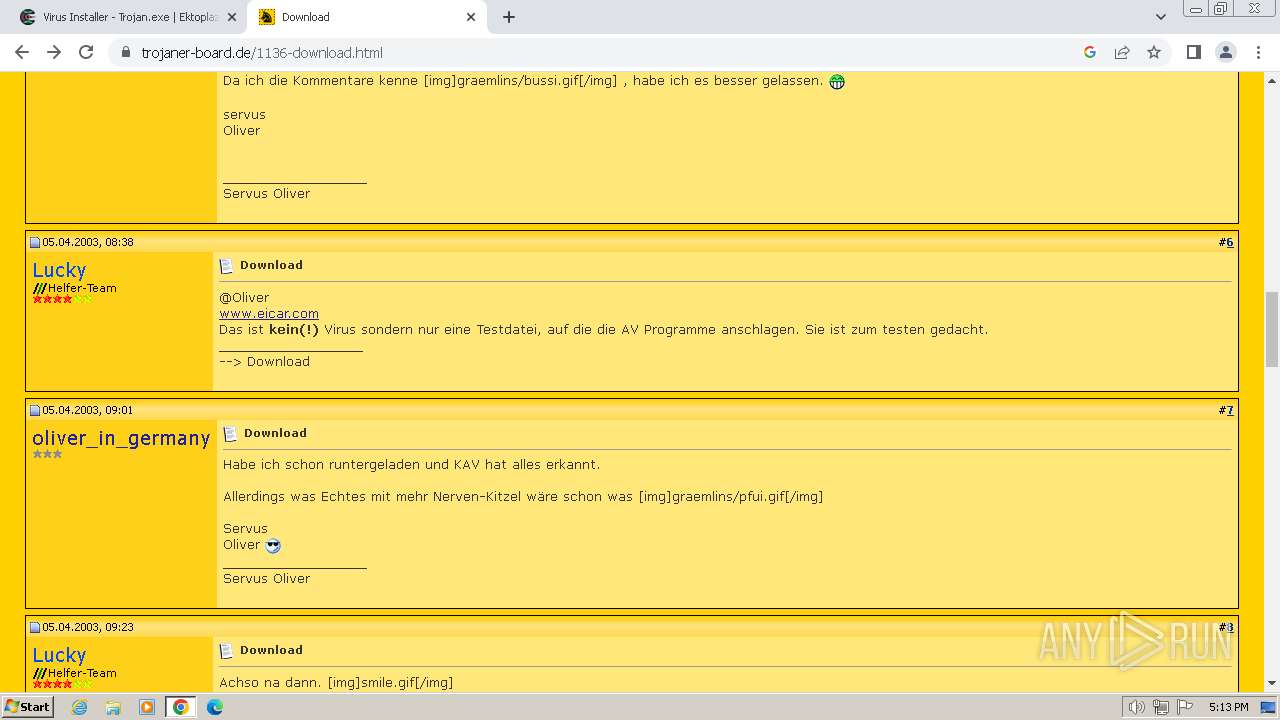Open the media player taskbar icon
Viewport: 1280px width, 720px height.
[x=147, y=707]
